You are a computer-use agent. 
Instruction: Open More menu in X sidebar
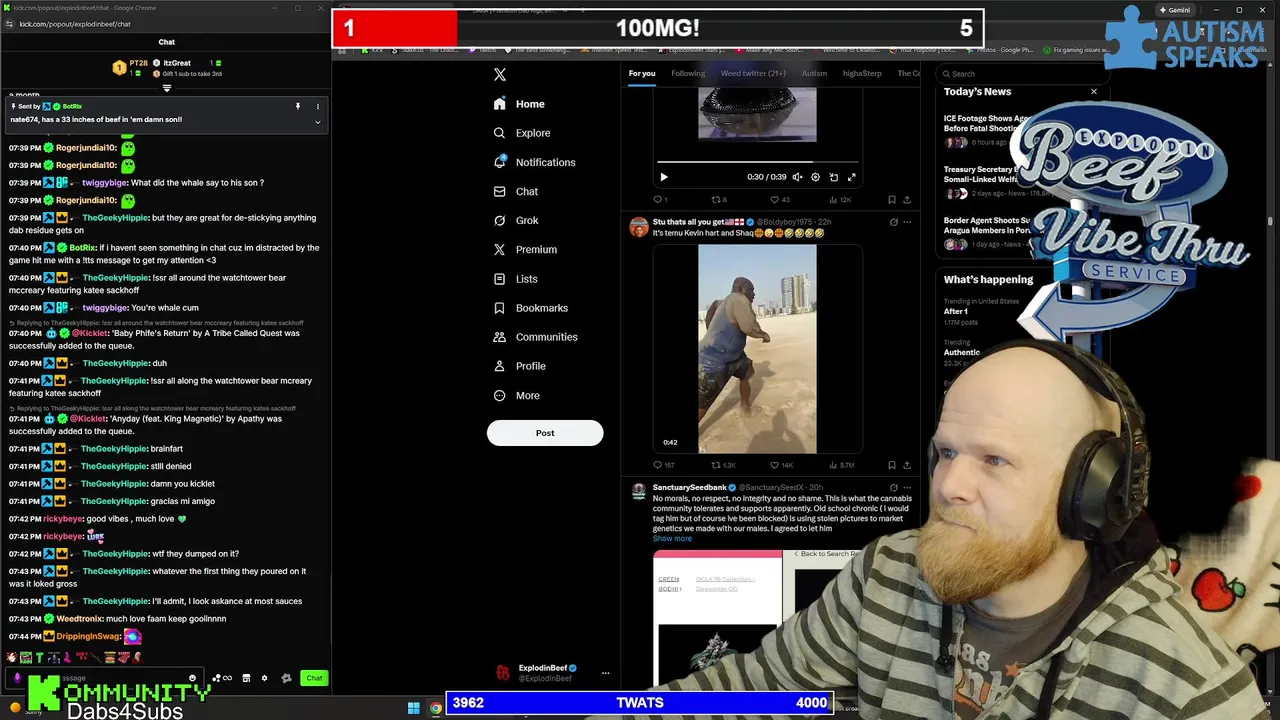(516, 395)
